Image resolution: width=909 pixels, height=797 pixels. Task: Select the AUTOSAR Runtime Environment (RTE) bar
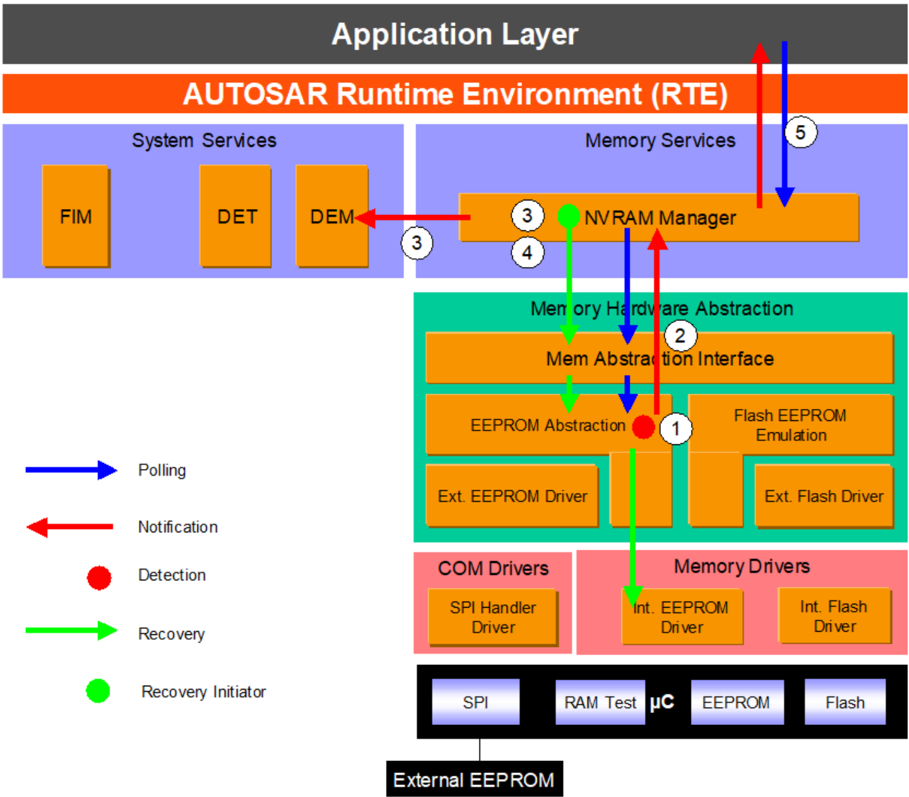coord(454,94)
